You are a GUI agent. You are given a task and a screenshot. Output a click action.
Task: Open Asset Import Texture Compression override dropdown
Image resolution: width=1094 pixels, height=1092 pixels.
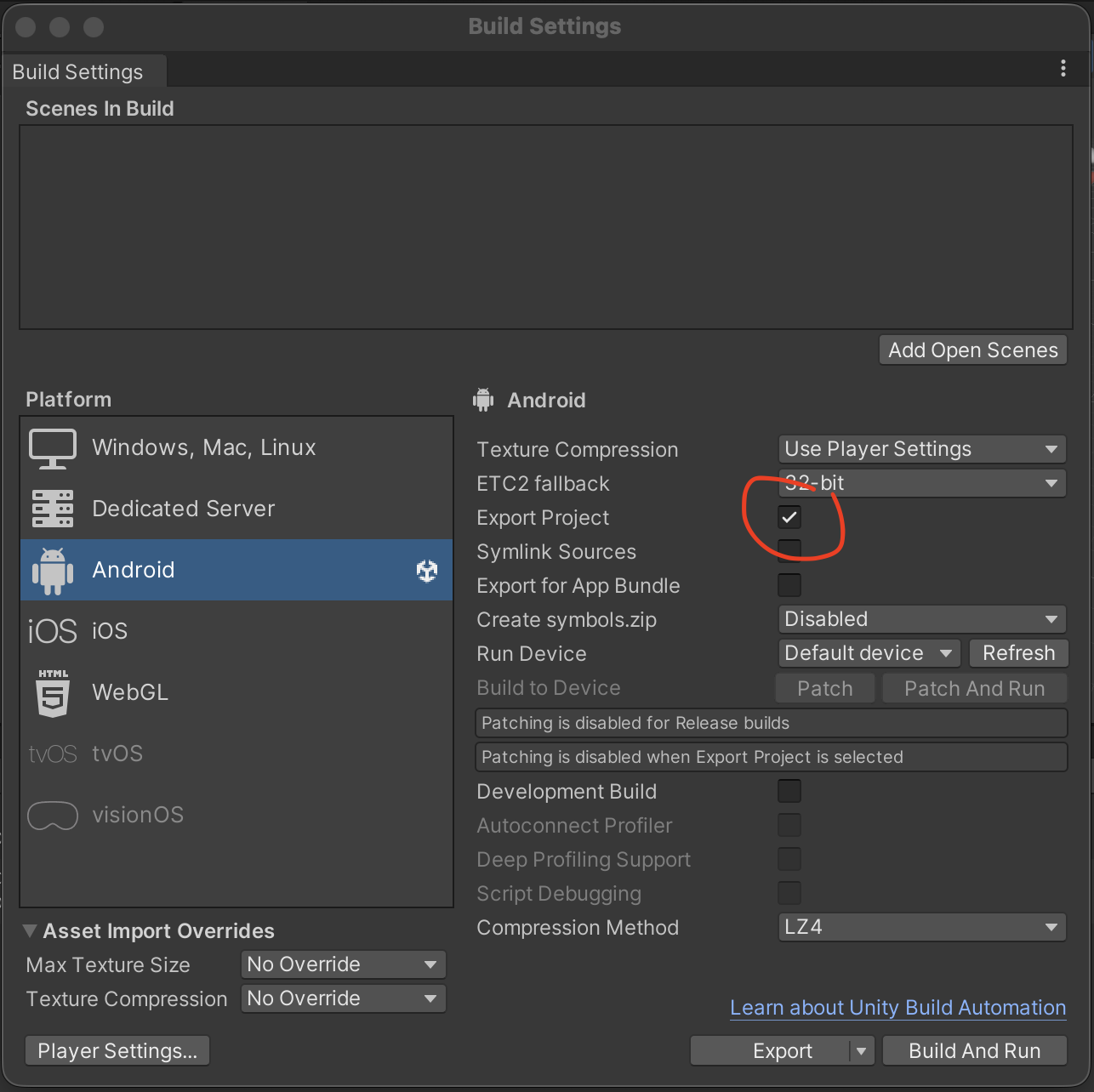(344, 998)
